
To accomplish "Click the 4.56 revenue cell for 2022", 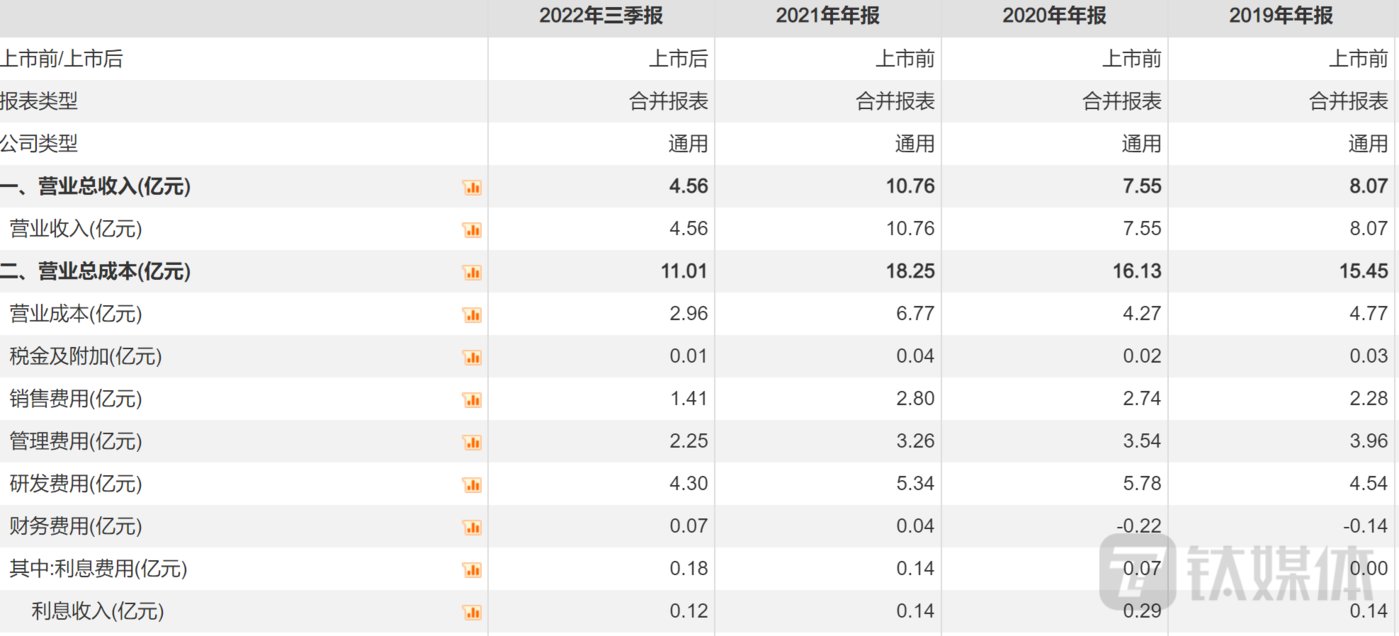I will click(x=688, y=186).
